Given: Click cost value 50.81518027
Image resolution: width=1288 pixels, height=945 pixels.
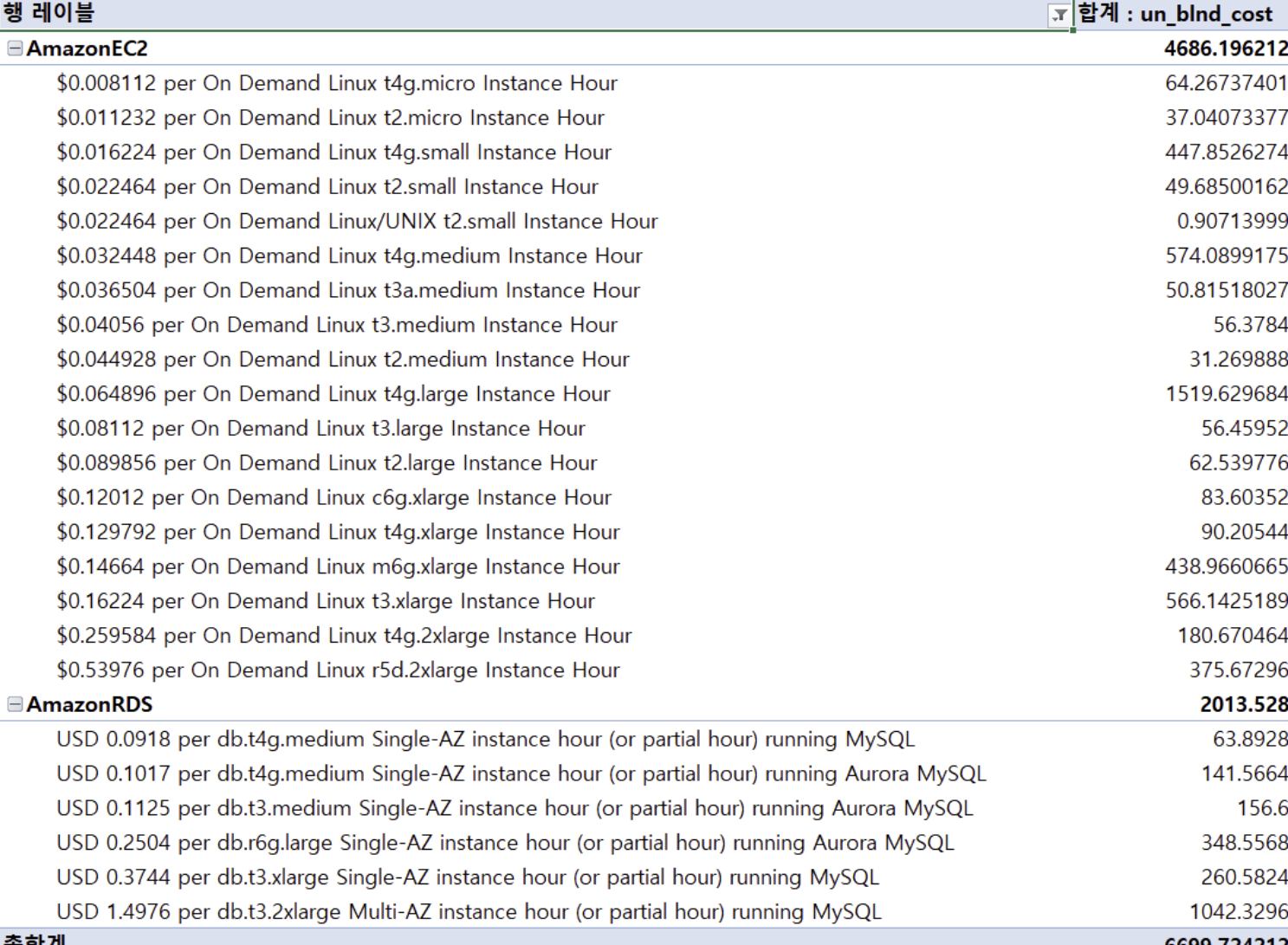Looking at the screenshot, I should click(1227, 290).
